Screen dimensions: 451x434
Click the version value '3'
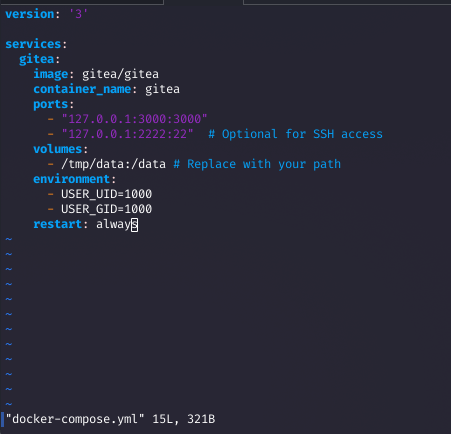[78, 14]
